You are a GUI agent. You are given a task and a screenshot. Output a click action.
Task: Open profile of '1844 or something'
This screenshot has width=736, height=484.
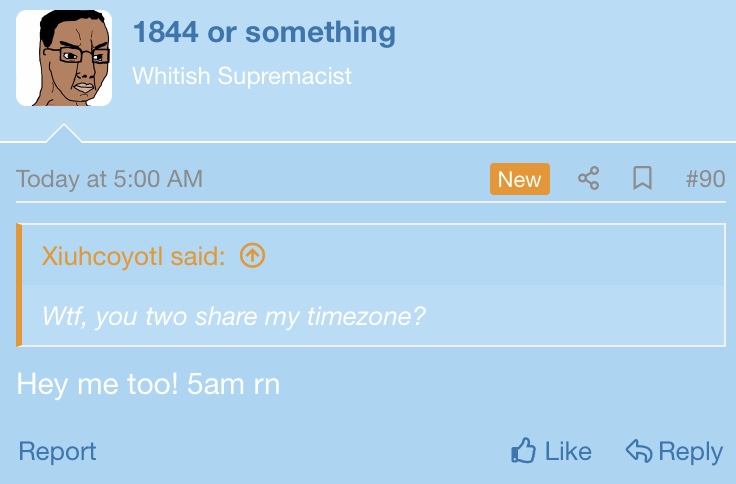click(x=264, y=32)
